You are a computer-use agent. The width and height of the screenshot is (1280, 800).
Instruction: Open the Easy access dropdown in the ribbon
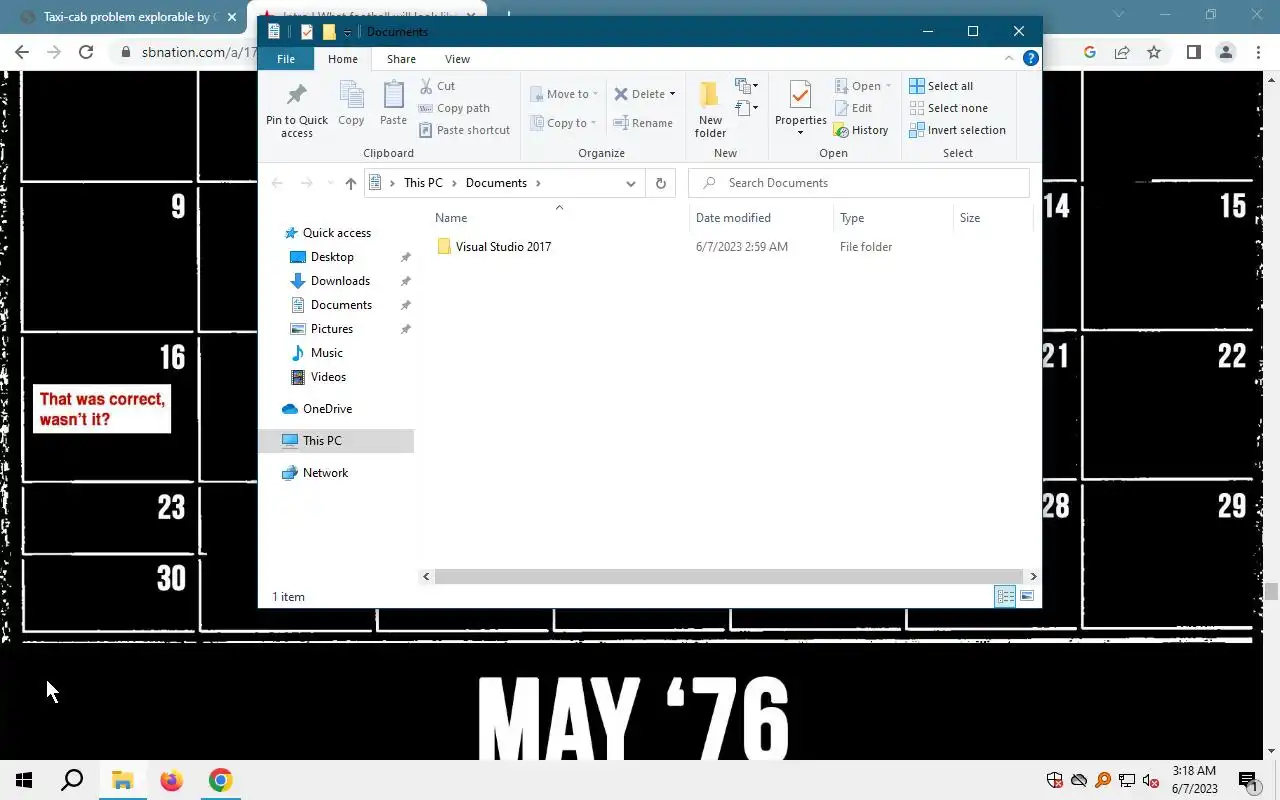tap(746, 107)
